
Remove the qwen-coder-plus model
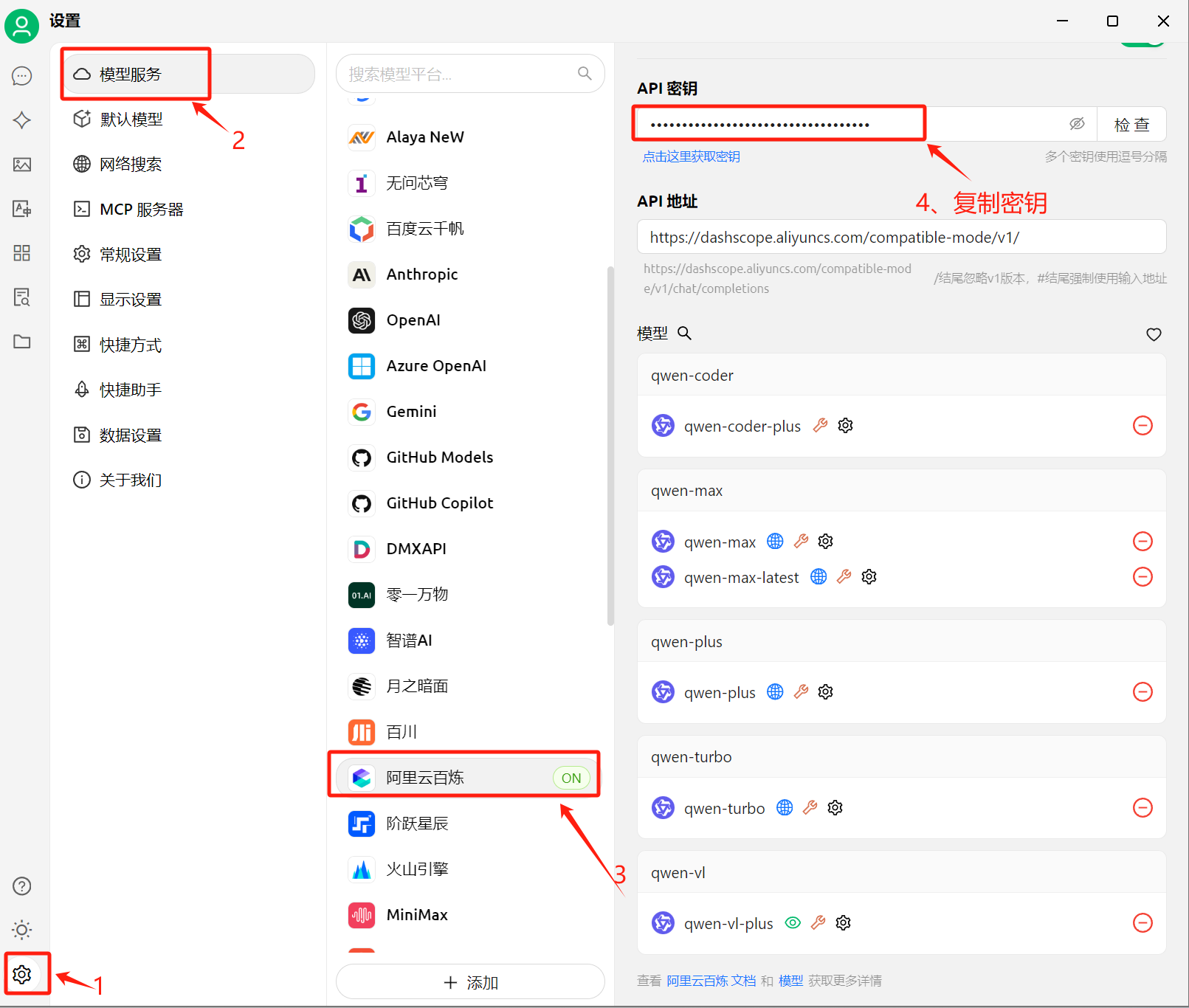click(1143, 426)
